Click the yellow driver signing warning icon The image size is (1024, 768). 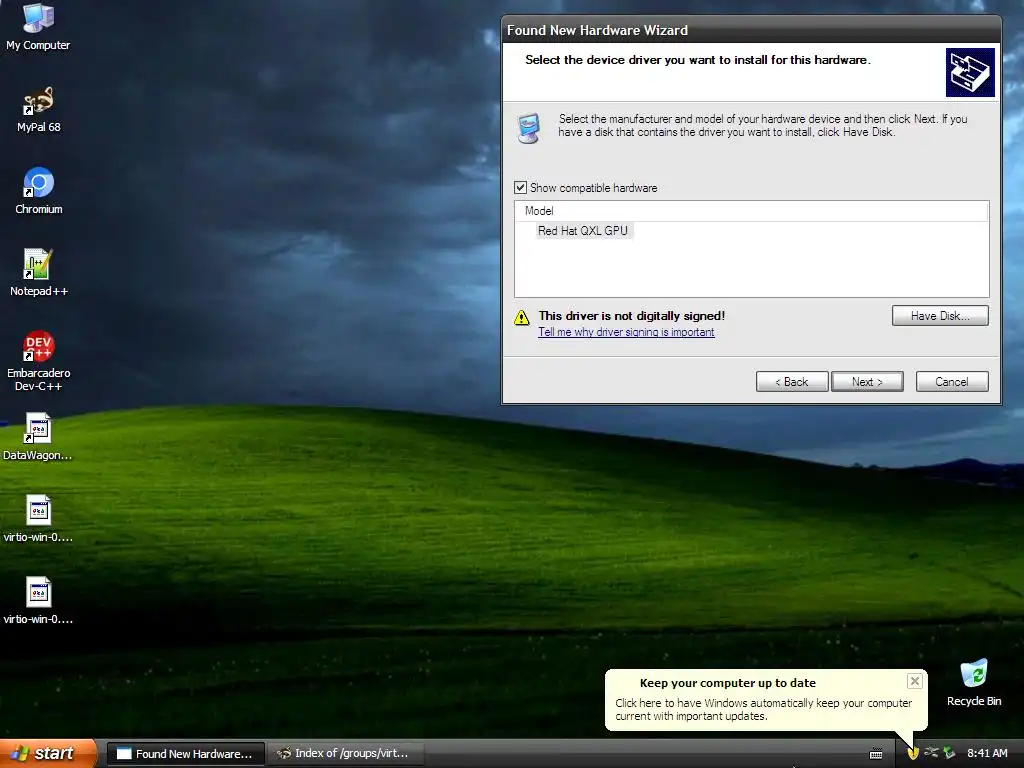pos(522,317)
